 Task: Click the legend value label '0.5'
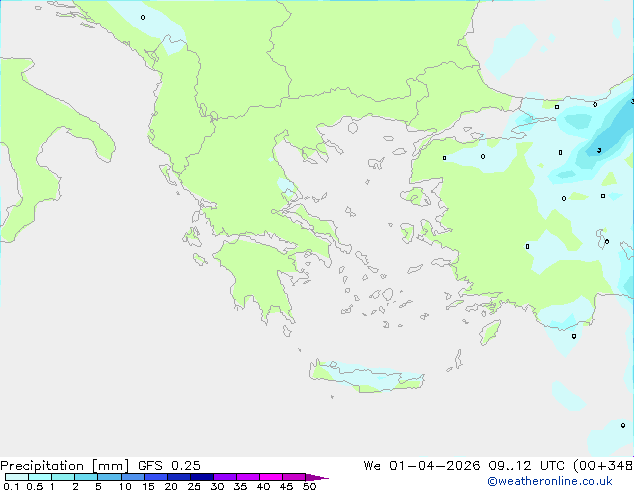point(35,486)
